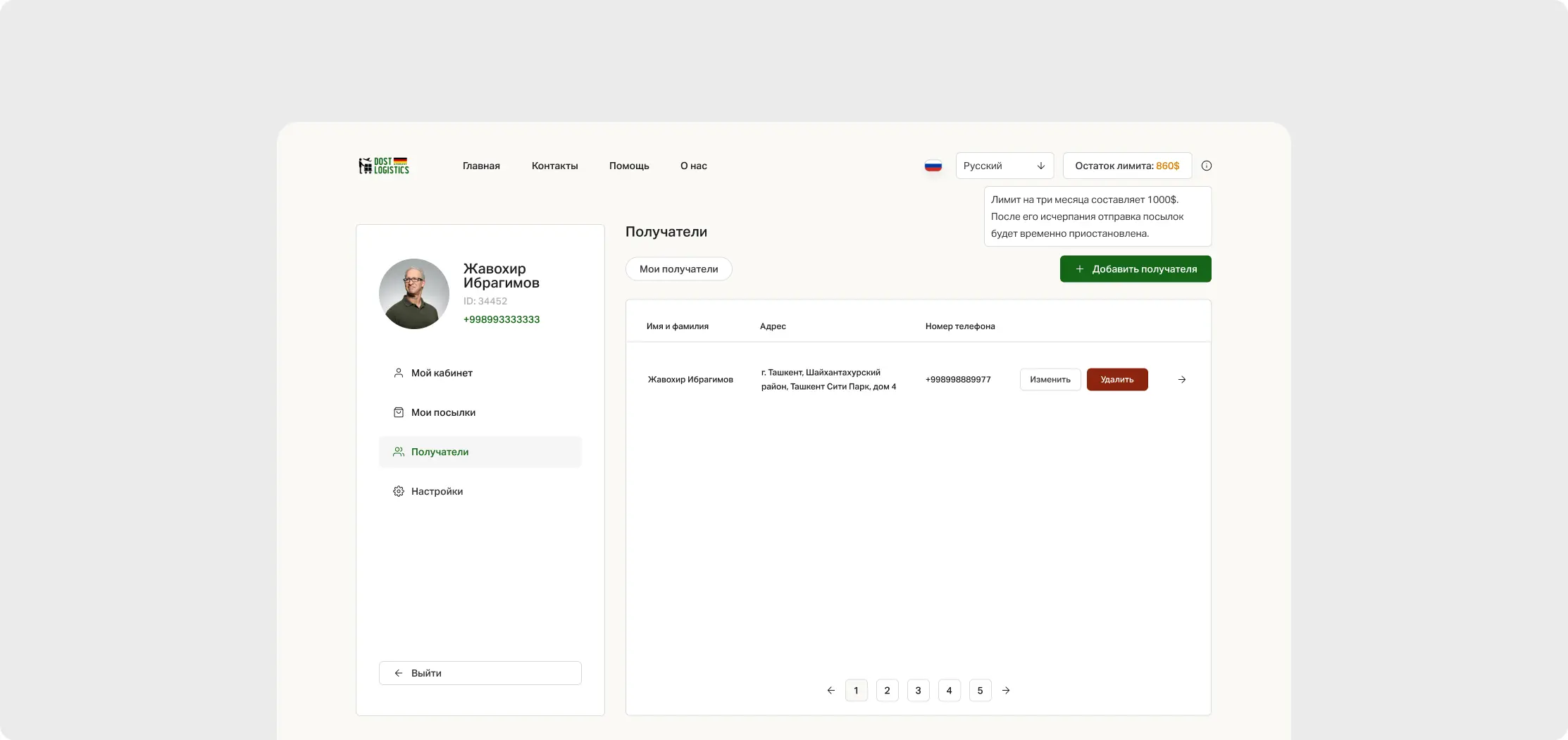Click previous page arrow in pagination
The image size is (1568, 740).
[831, 691]
